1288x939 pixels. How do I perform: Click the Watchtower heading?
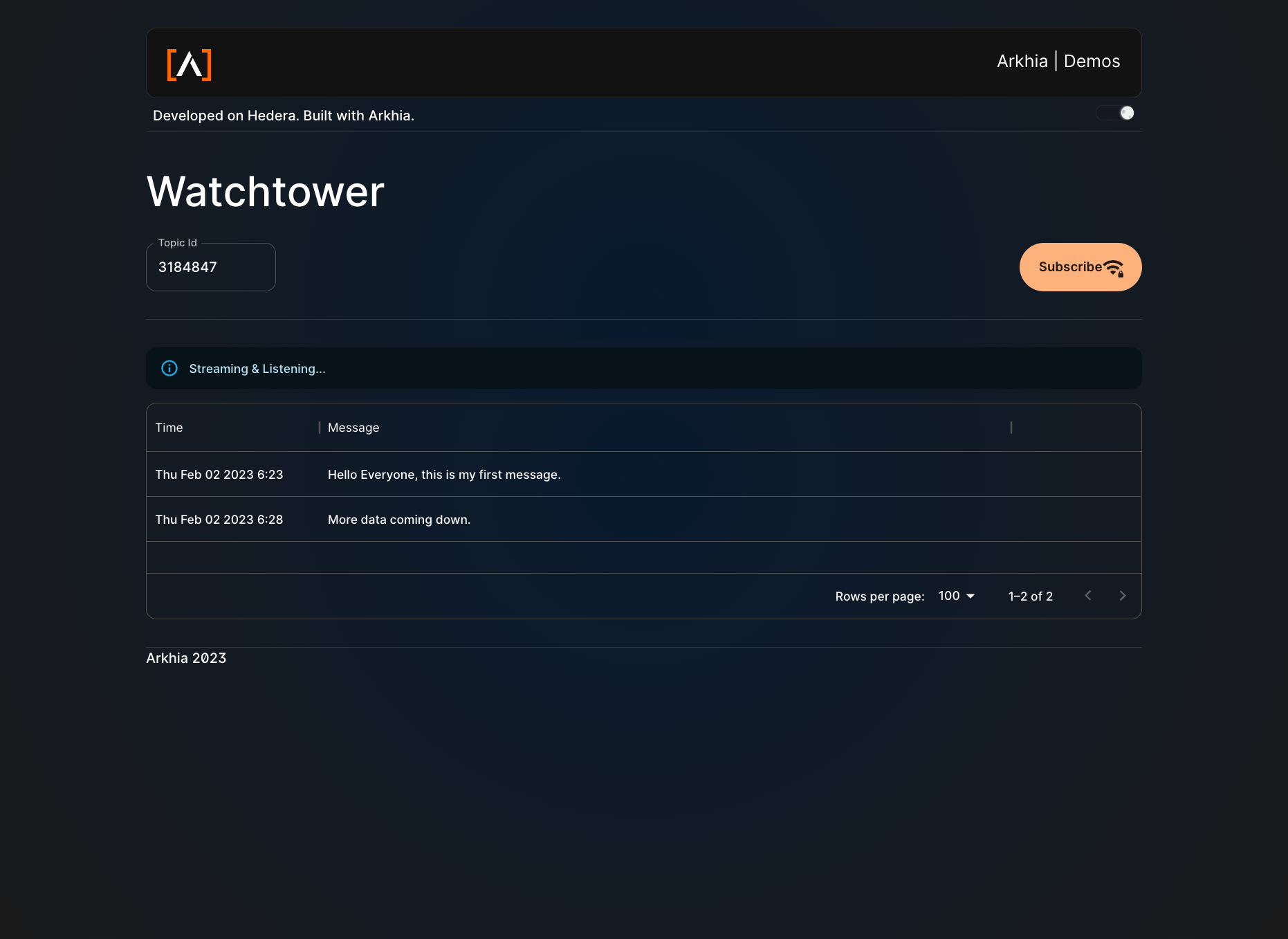pos(266,192)
